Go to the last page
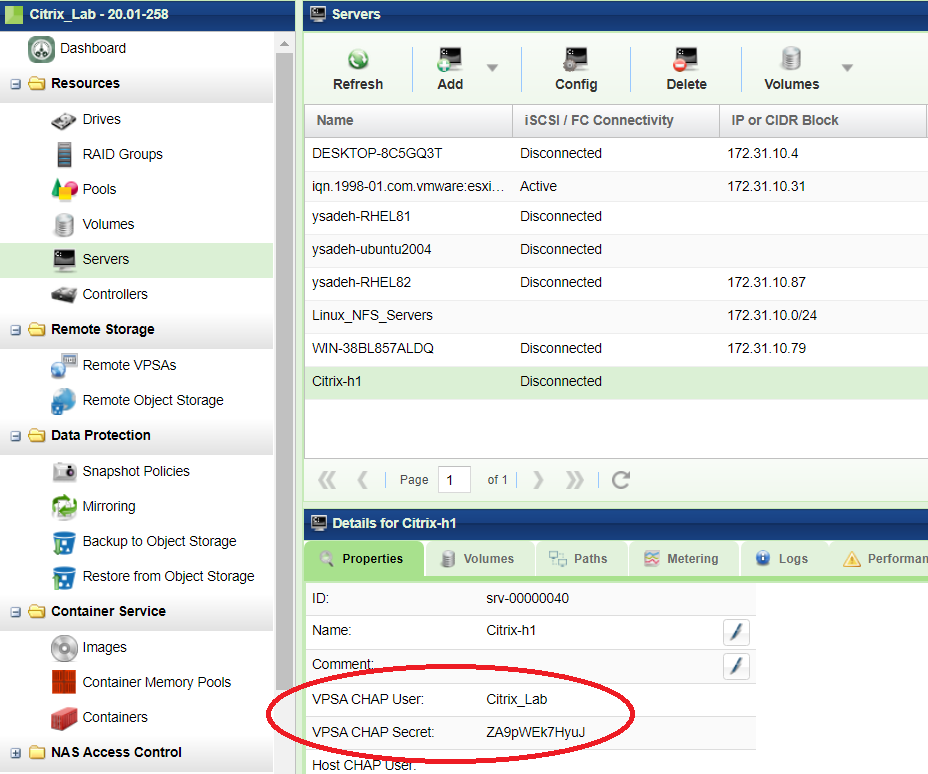The image size is (928, 774). tap(574, 480)
